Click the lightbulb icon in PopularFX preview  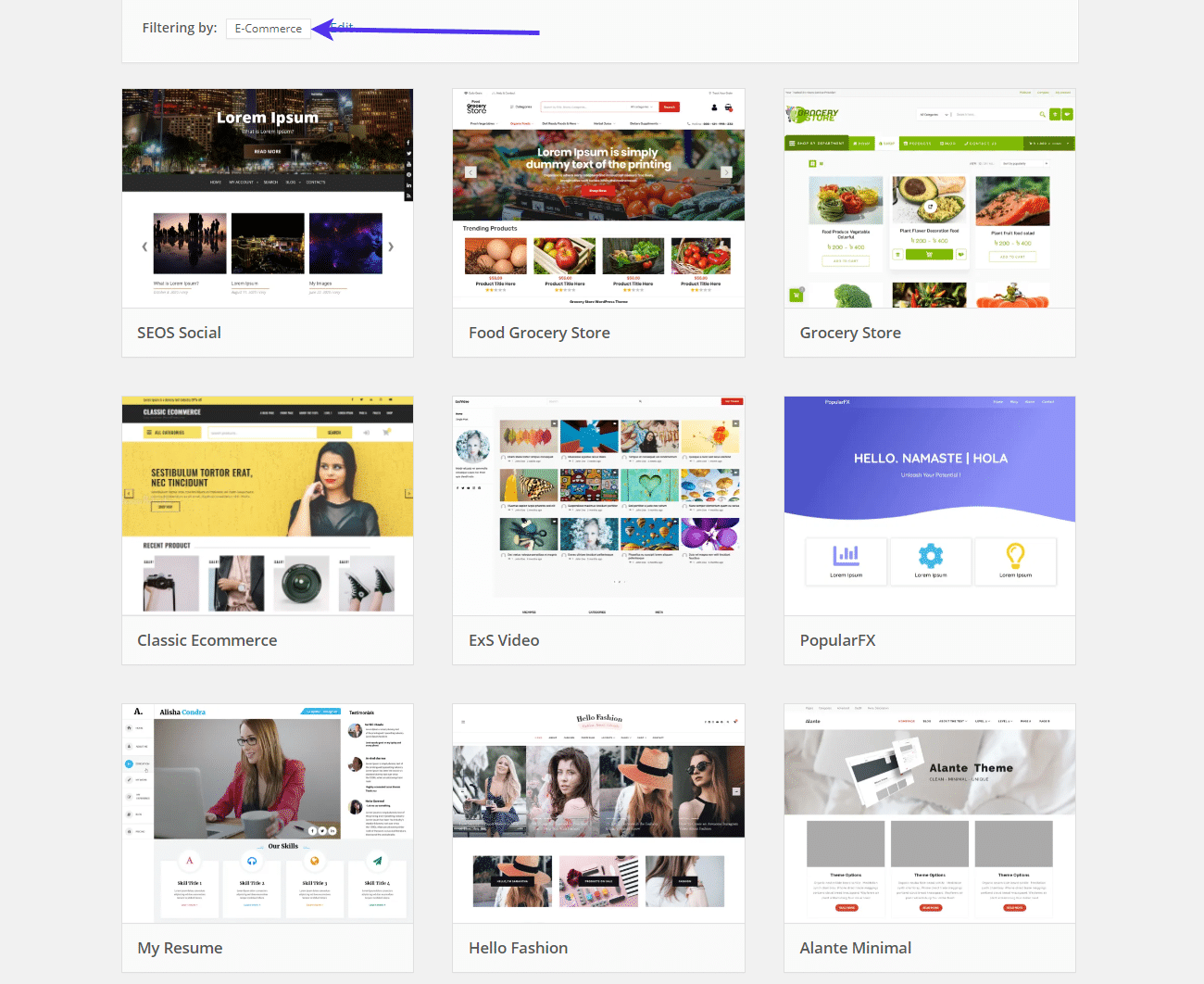[1015, 556]
